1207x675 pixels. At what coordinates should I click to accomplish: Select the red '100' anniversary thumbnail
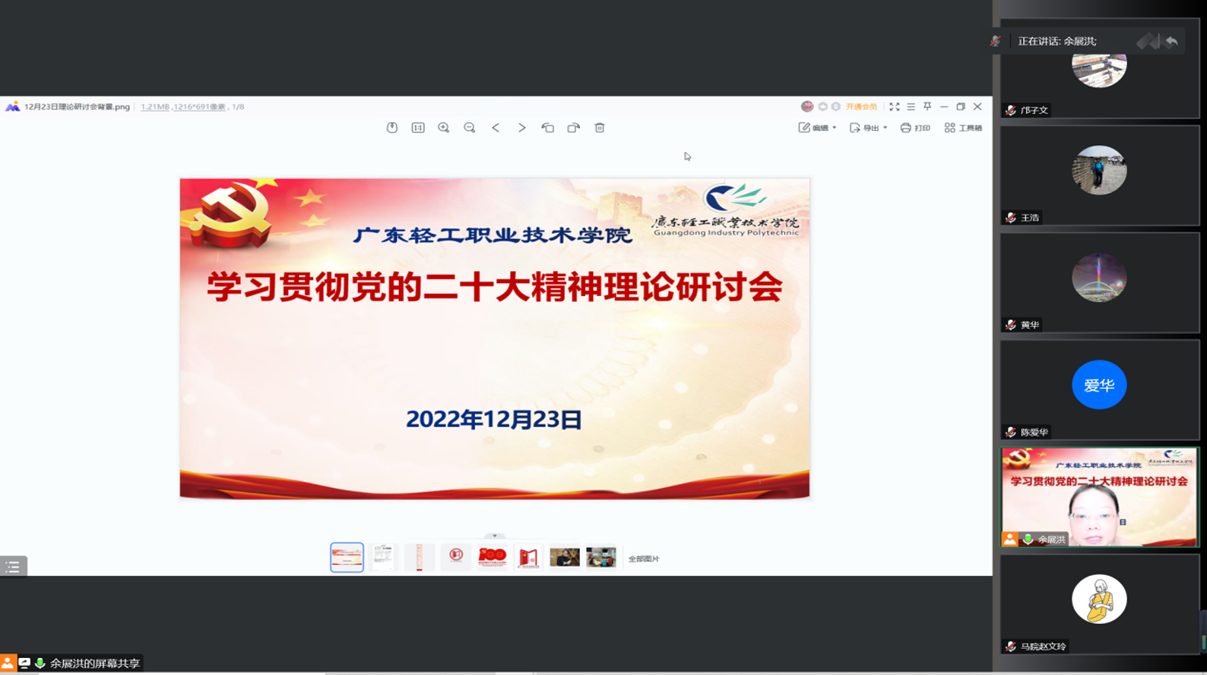coord(492,557)
